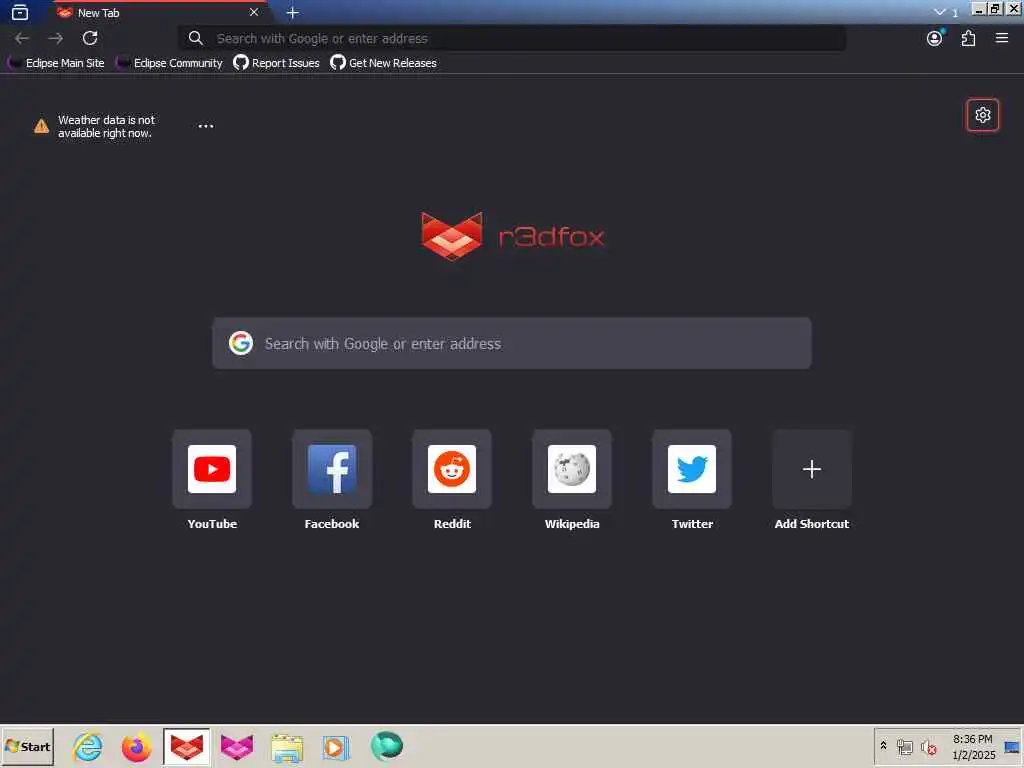Screen dimensions: 1024x768
Task: Open Eclipse Main Site bookmark
Action: 56,63
